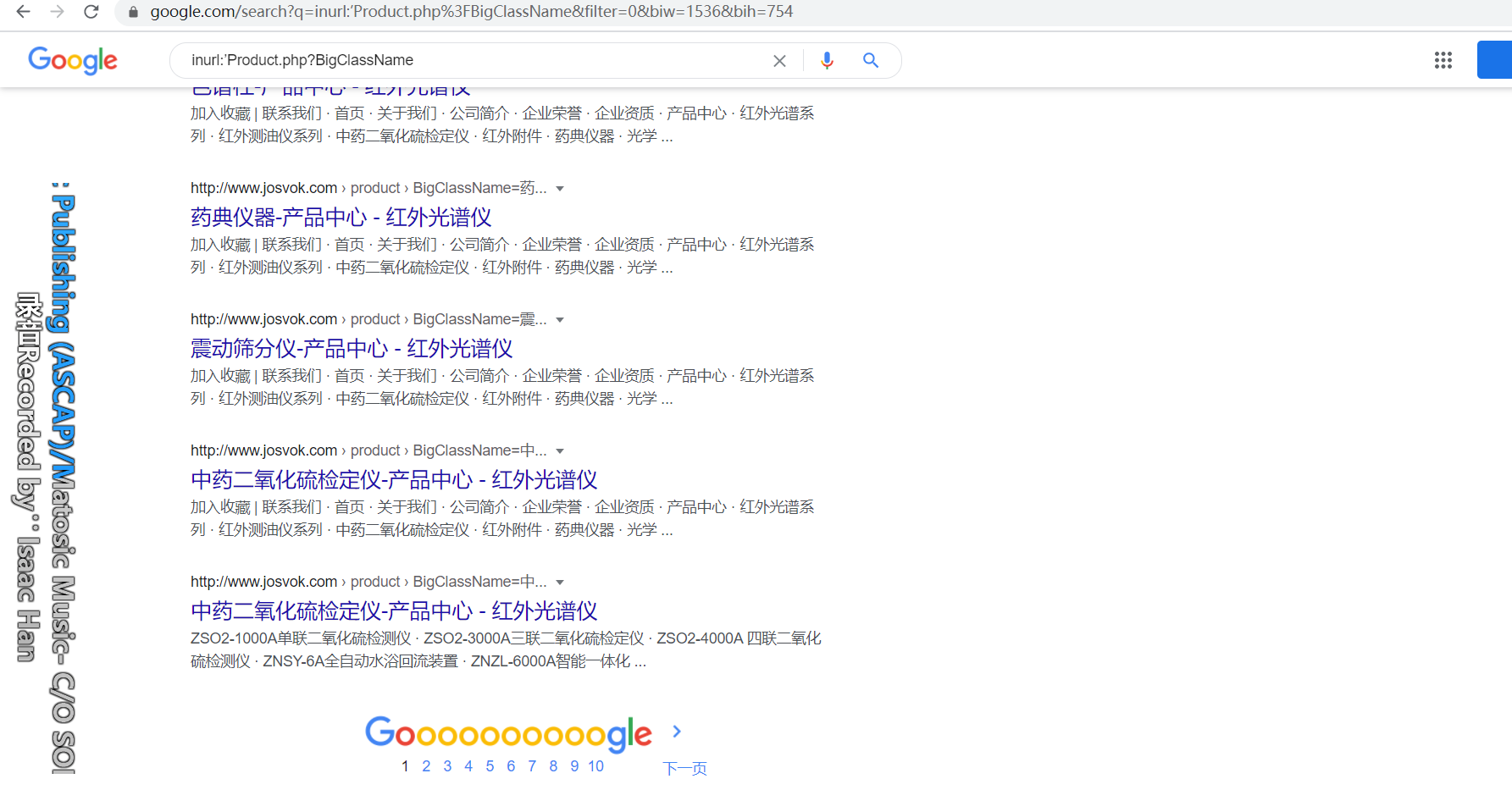
Task: Click the Goooogle pagination logo
Action: (508, 733)
